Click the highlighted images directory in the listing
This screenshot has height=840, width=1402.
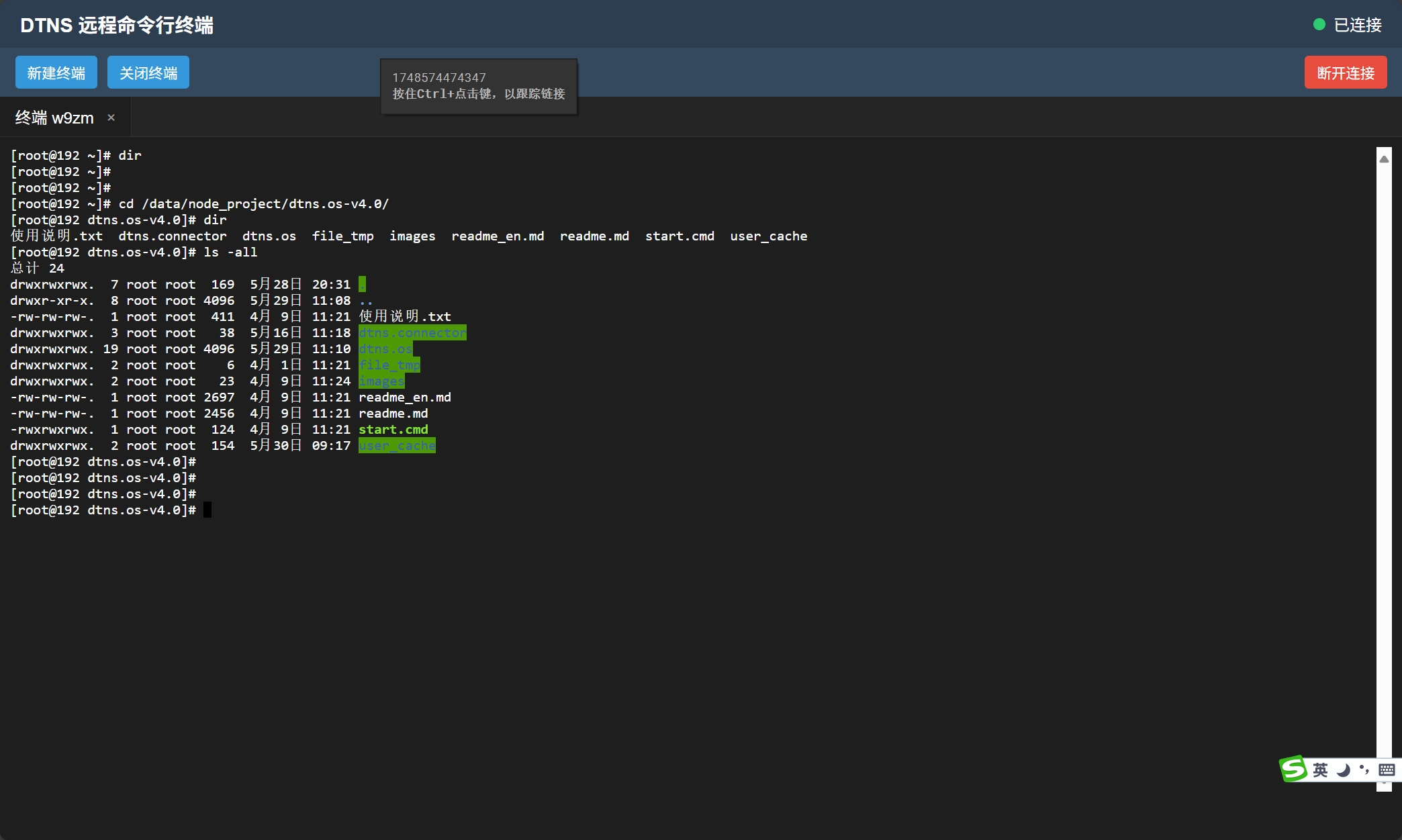[x=381, y=381]
